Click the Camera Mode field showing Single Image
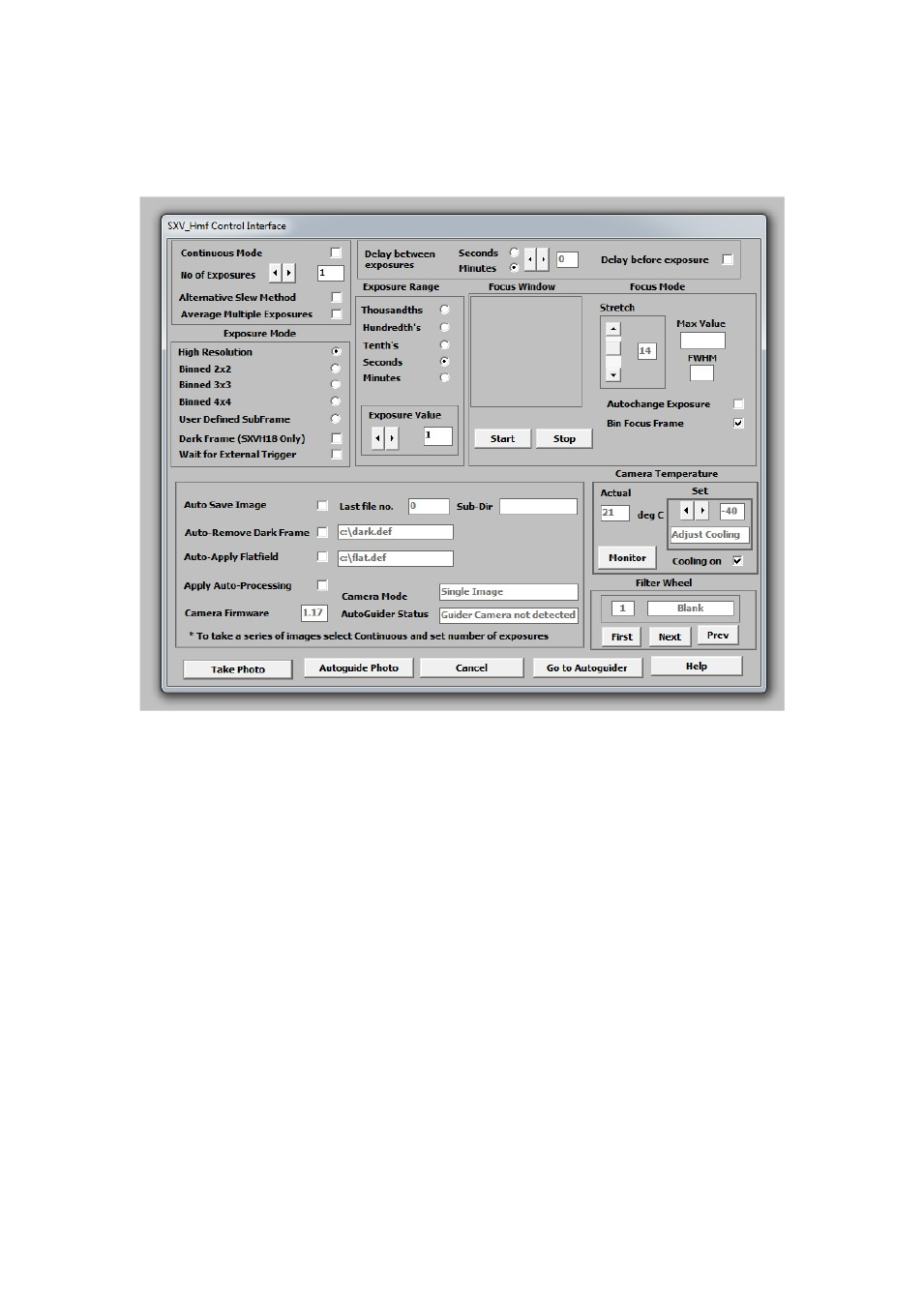This screenshot has width=924, height=1306. (x=509, y=592)
